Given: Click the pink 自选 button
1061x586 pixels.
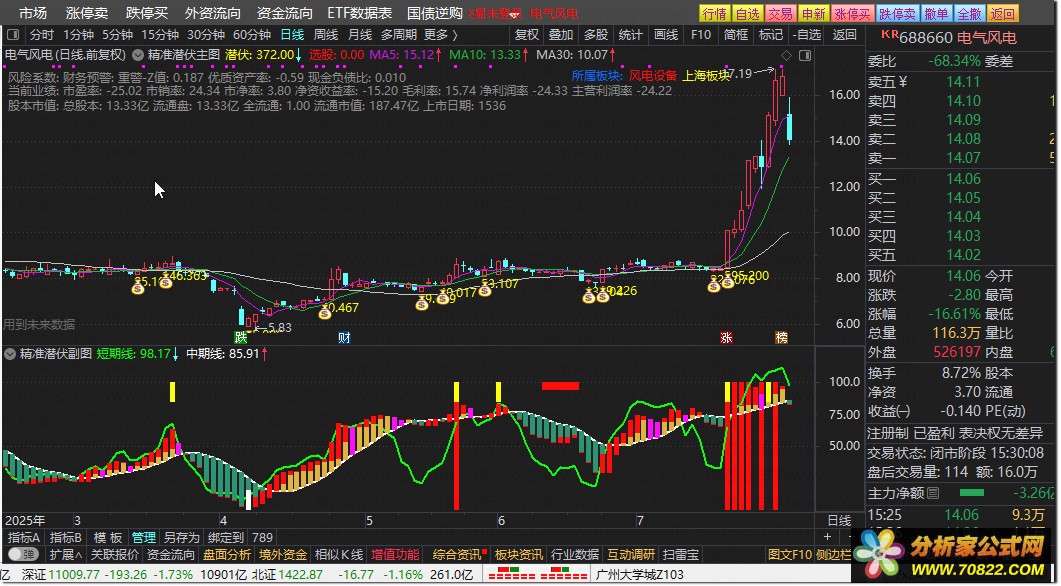Looking at the screenshot, I should point(748,14).
